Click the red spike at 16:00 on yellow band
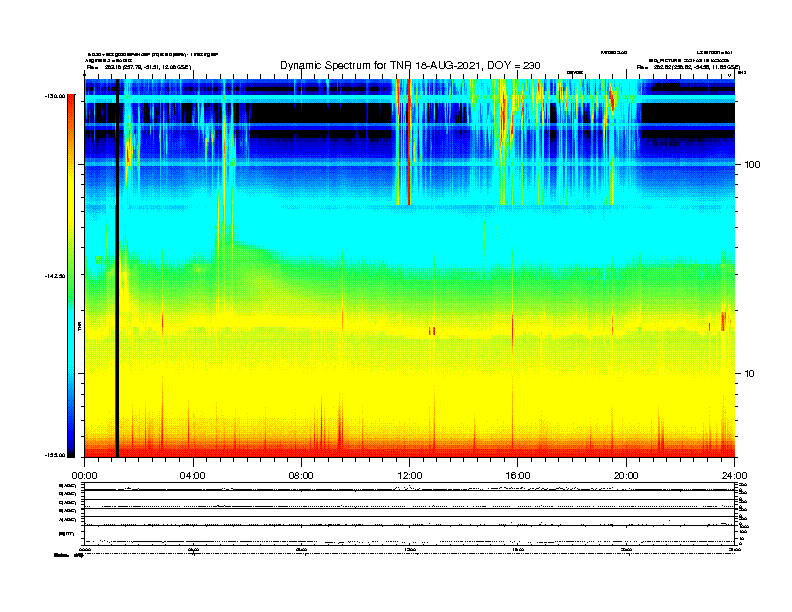Screen dimensions: 792x612 (512, 333)
